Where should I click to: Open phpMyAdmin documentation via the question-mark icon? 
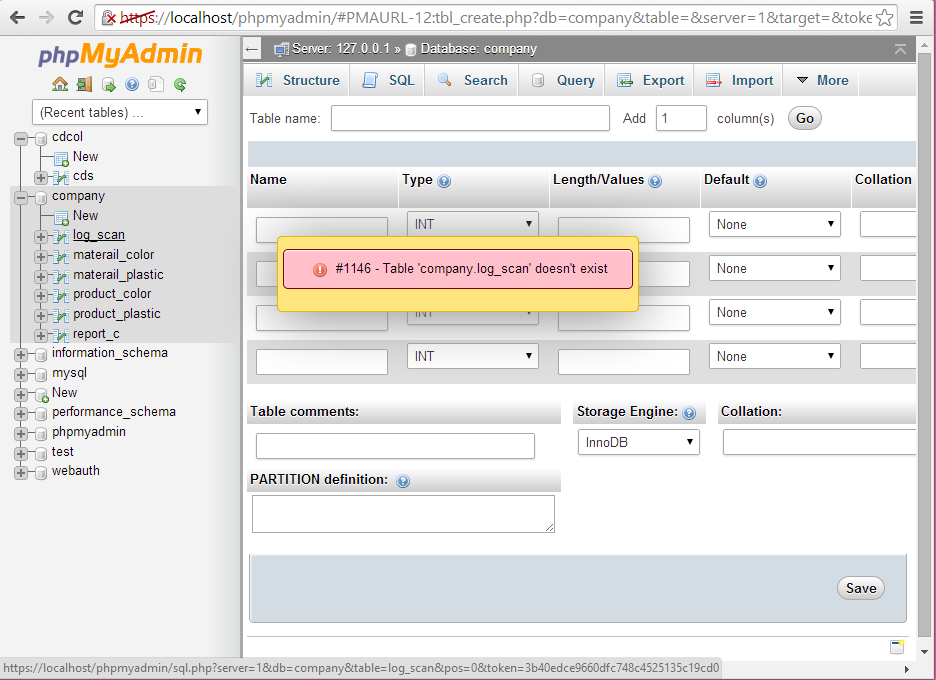click(132, 85)
